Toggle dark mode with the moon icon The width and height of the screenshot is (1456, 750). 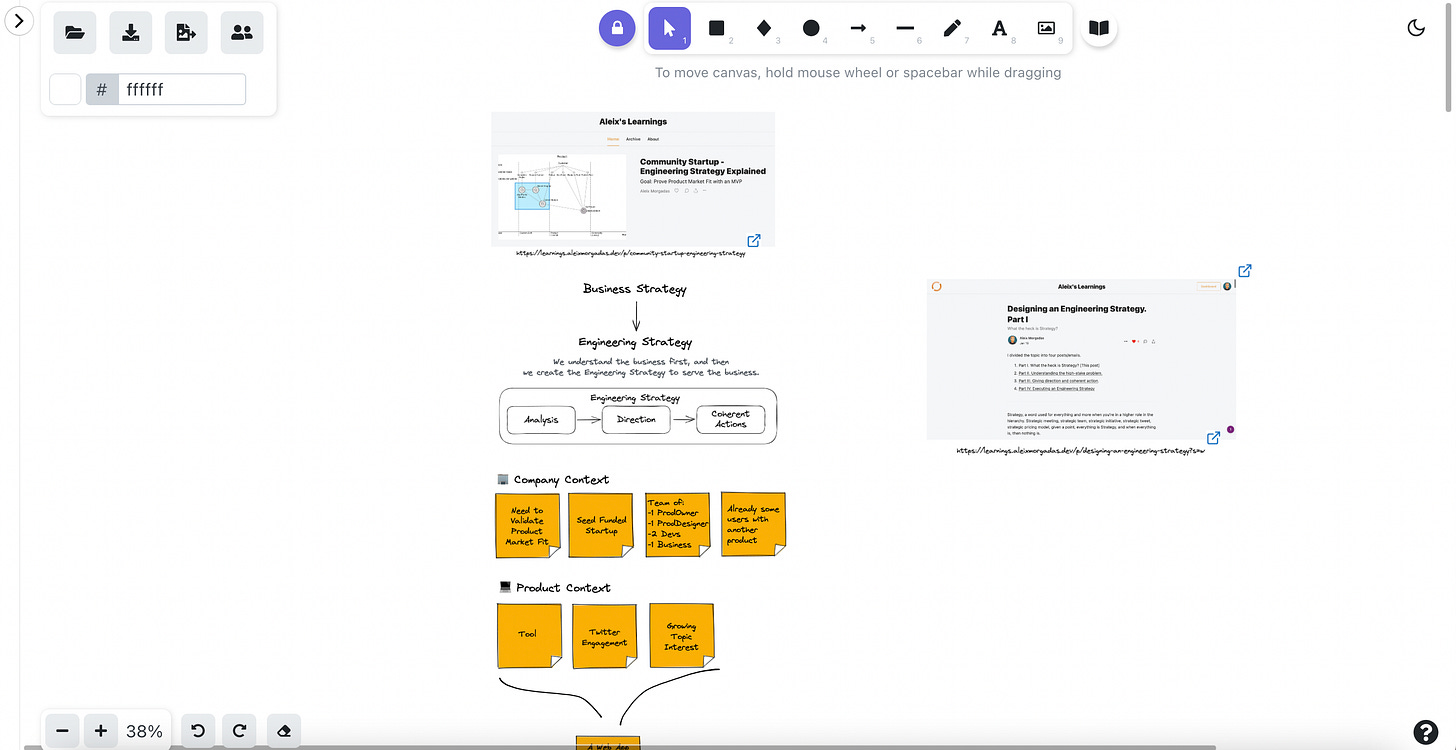click(x=1416, y=28)
